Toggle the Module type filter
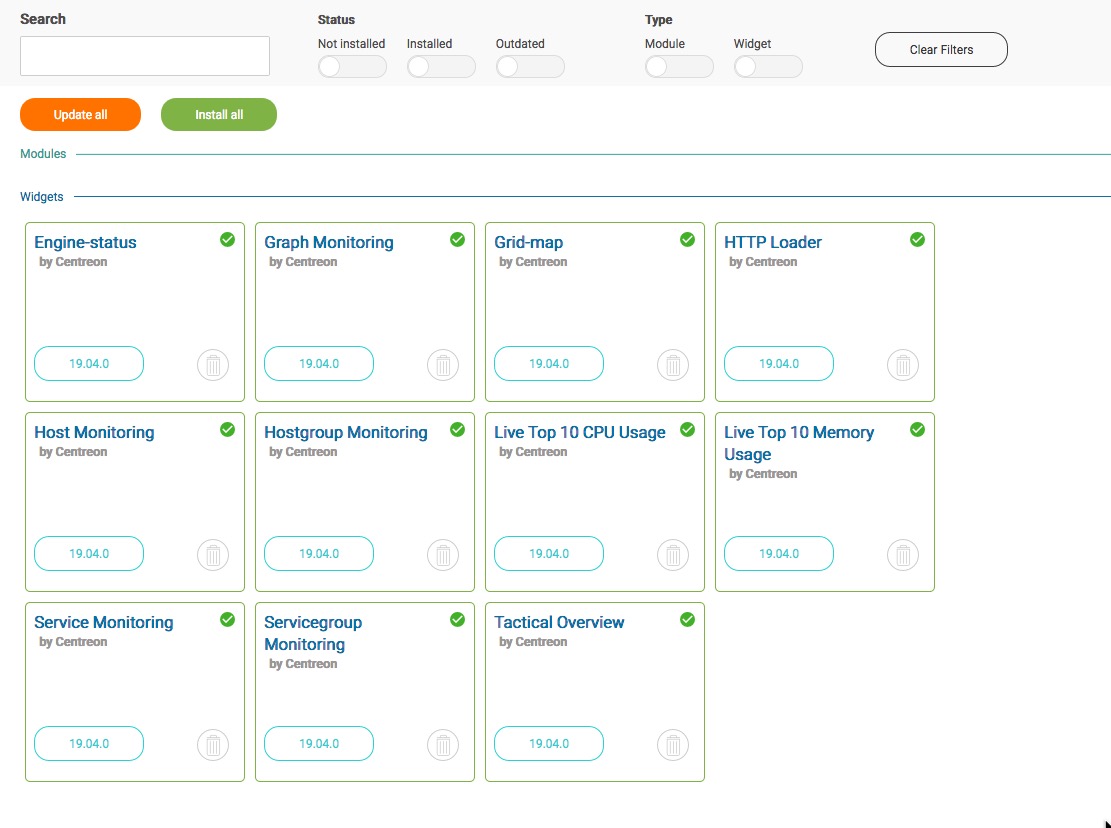 678,67
